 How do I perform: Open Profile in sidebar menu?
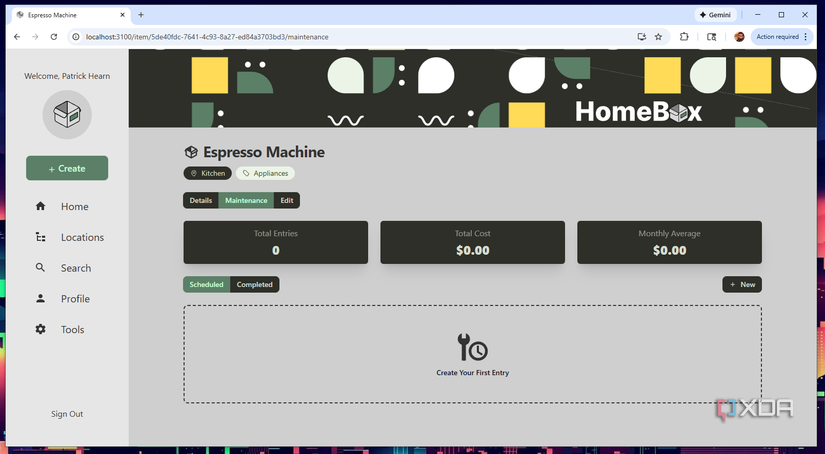click(x=75, y=299)
